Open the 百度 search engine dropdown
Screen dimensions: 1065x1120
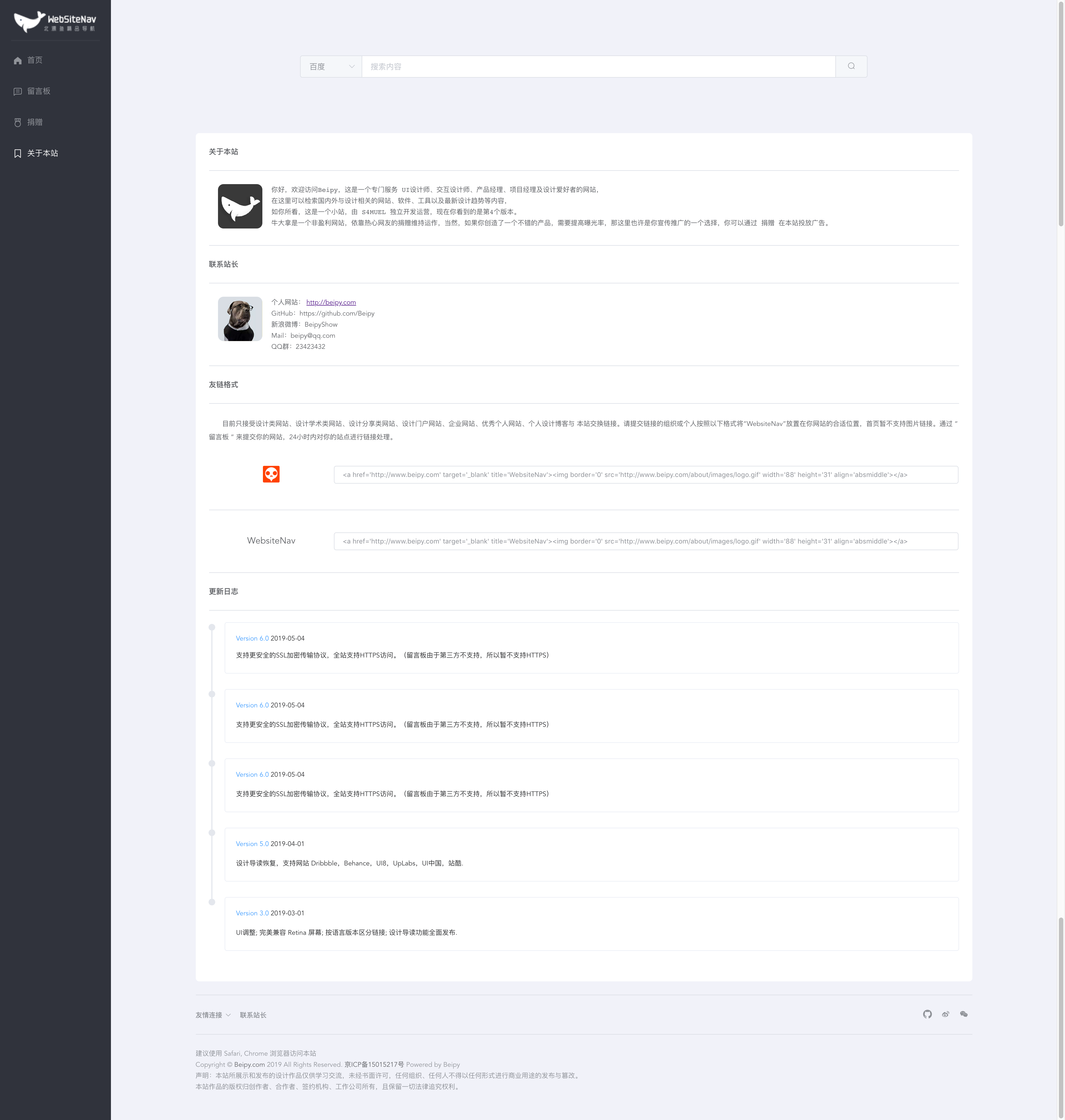[331, 67]
